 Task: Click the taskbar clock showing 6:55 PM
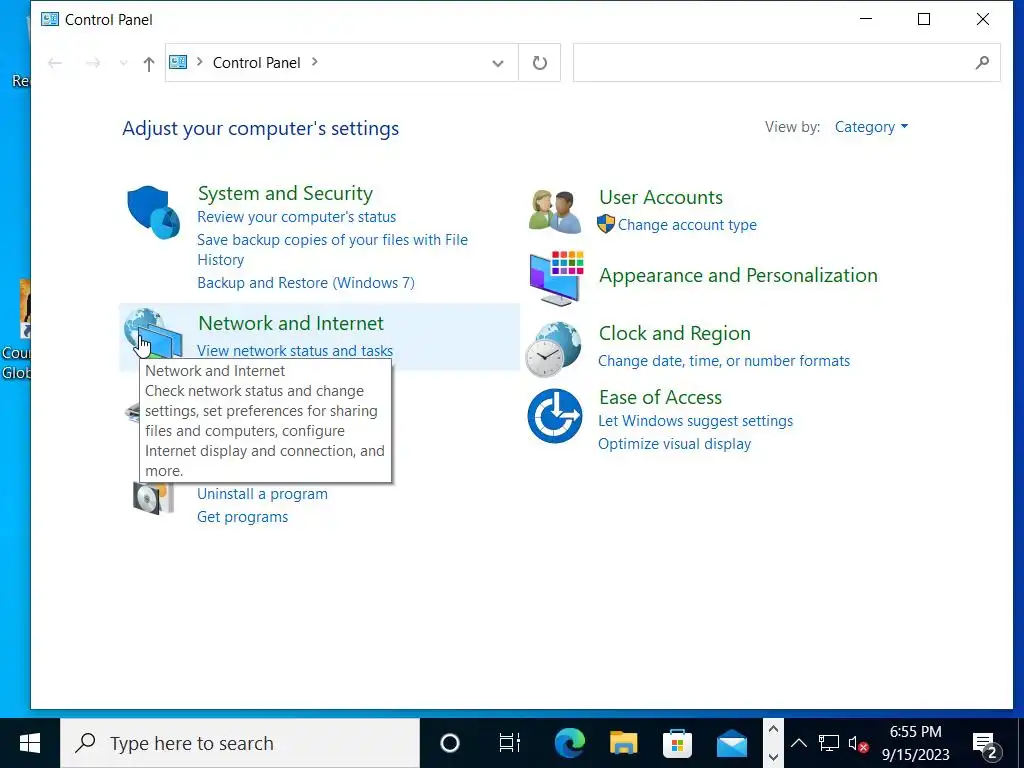916,743
